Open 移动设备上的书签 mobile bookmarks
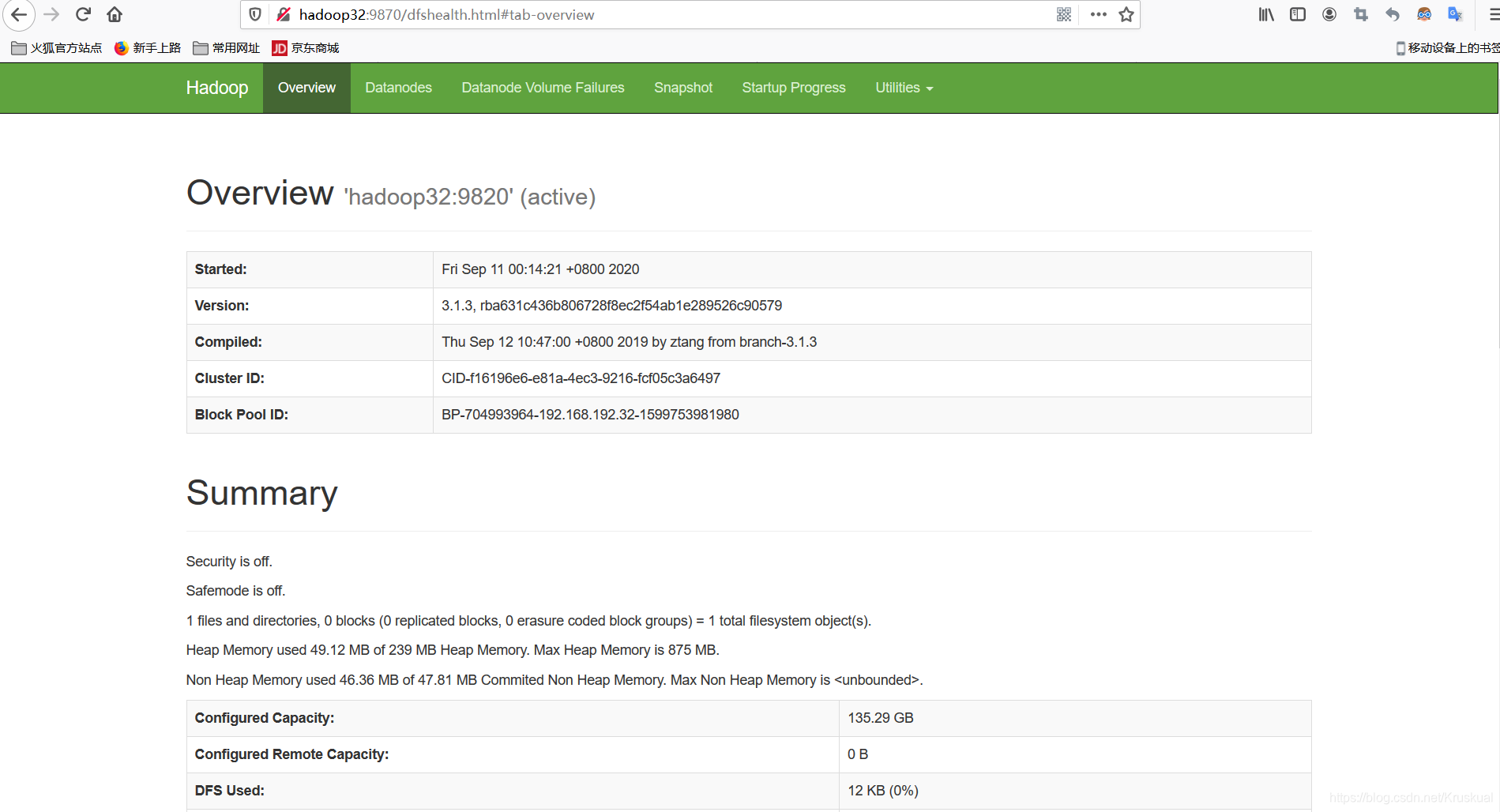The height and width of the screenshot is (812, 1500). point(1448,48)
